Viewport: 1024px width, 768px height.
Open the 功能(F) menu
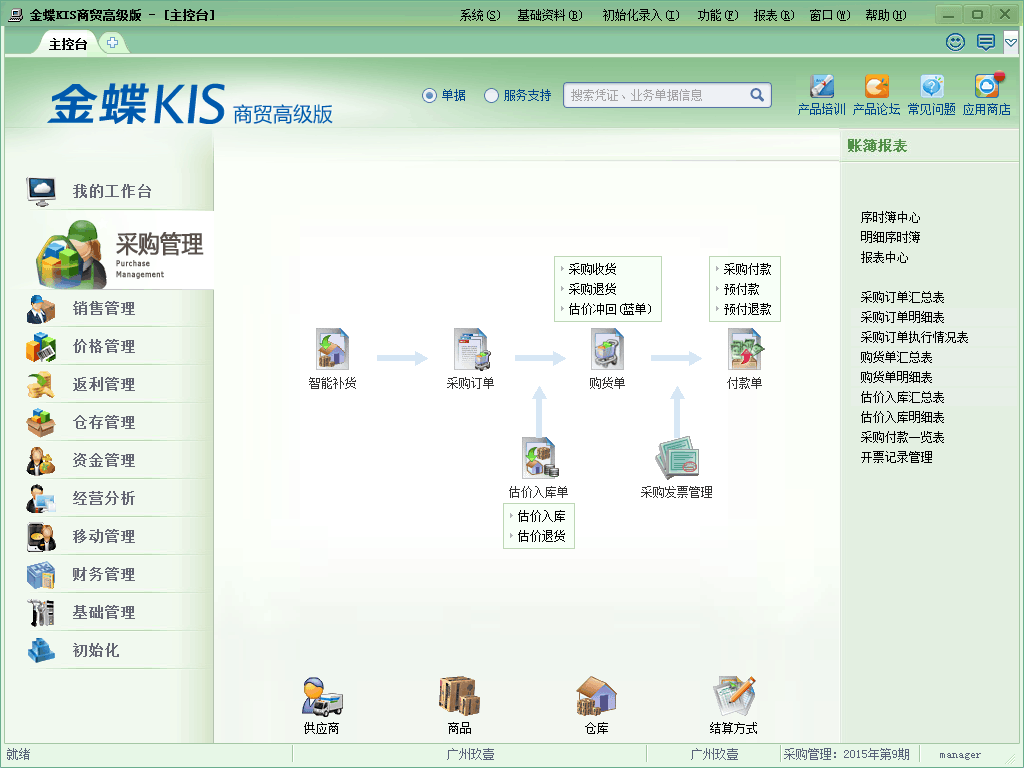[x=717, y=15]
